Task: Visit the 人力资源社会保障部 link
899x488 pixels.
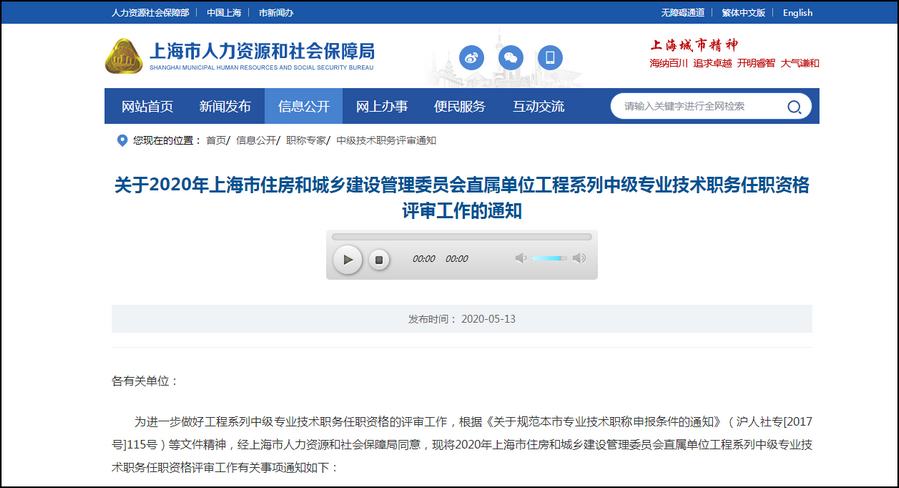Action: (x=150, y=13)
